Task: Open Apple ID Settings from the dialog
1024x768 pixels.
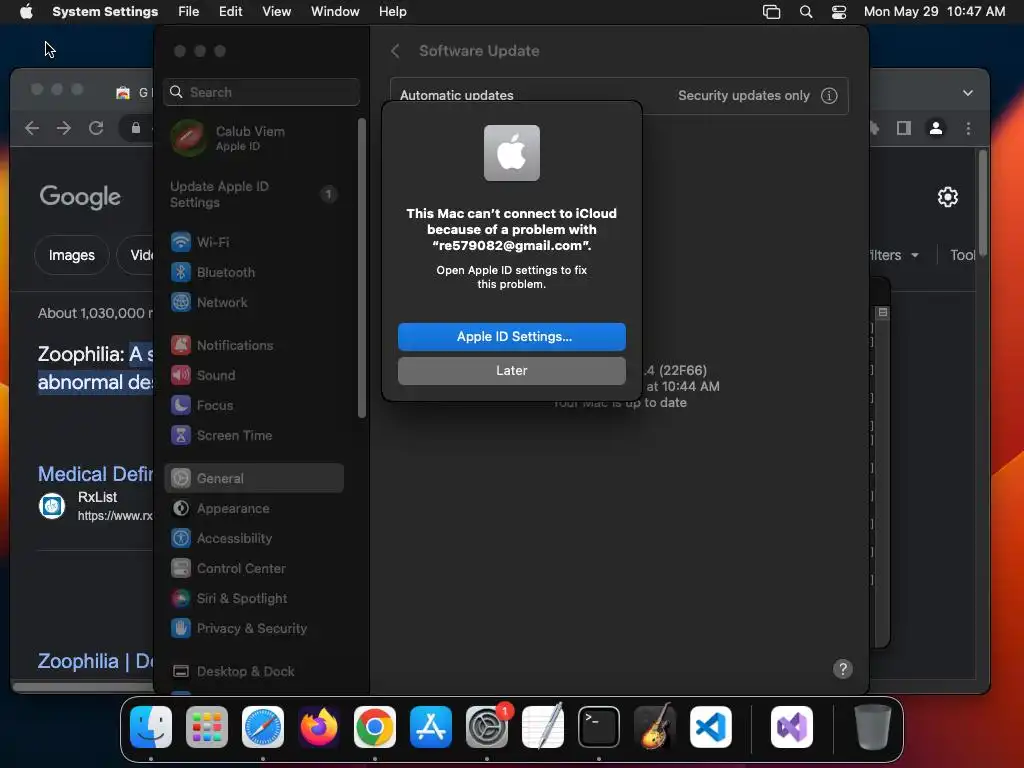Action: pos(511,336)
